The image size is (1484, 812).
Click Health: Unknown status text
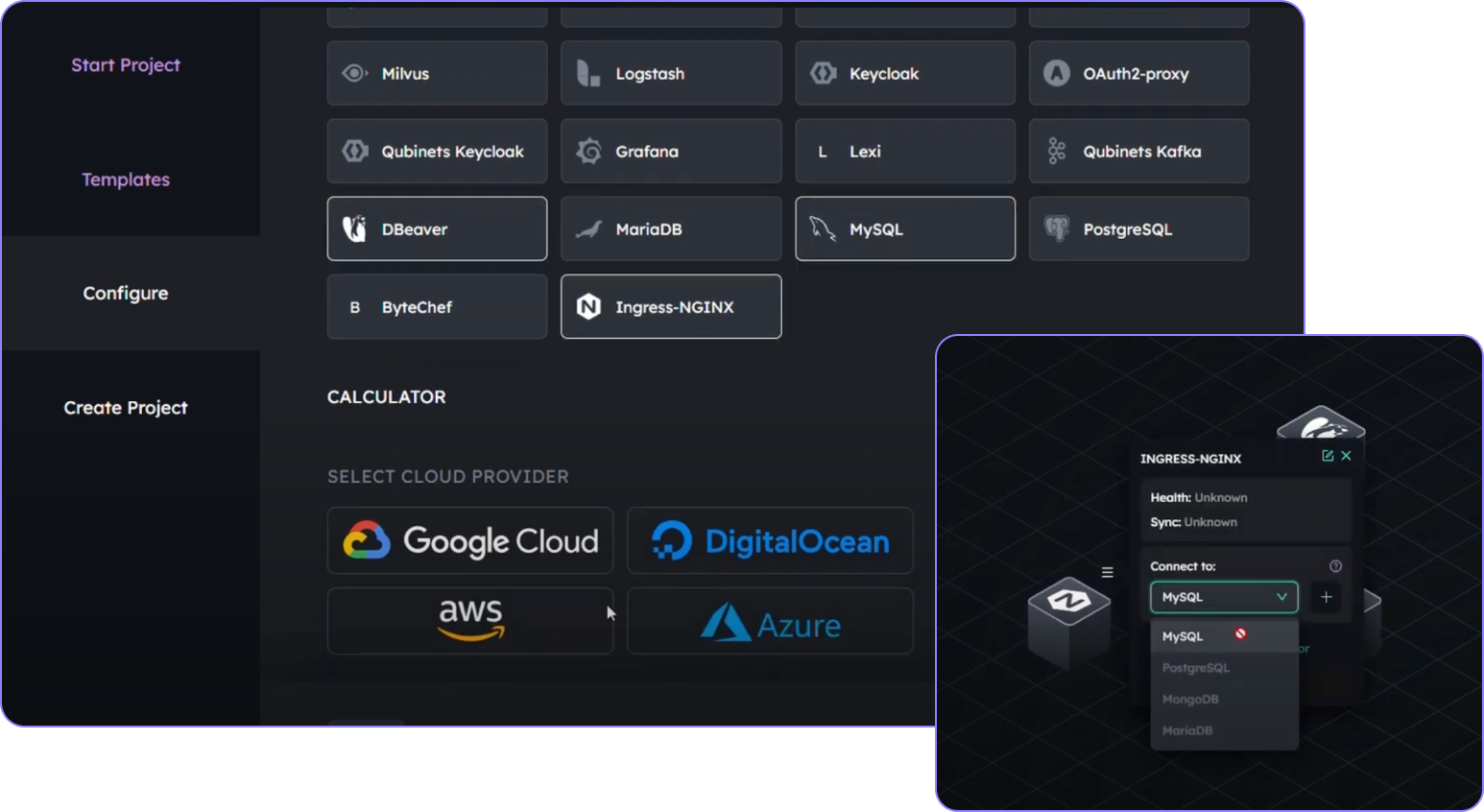point(1199,497)
